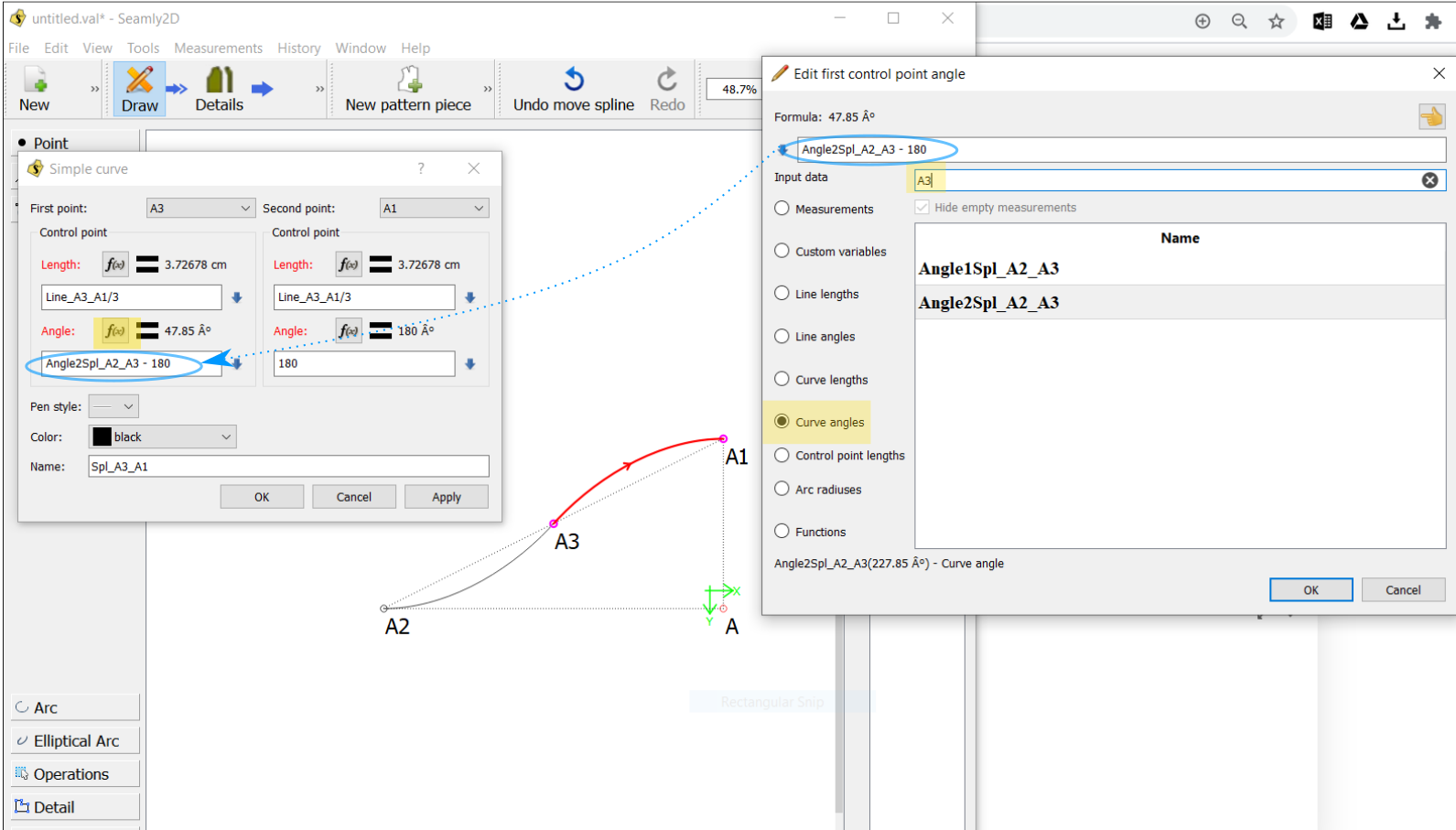The image size is (1456, 830).
Task: Open the Measurements menu
Action: point(218,49)
